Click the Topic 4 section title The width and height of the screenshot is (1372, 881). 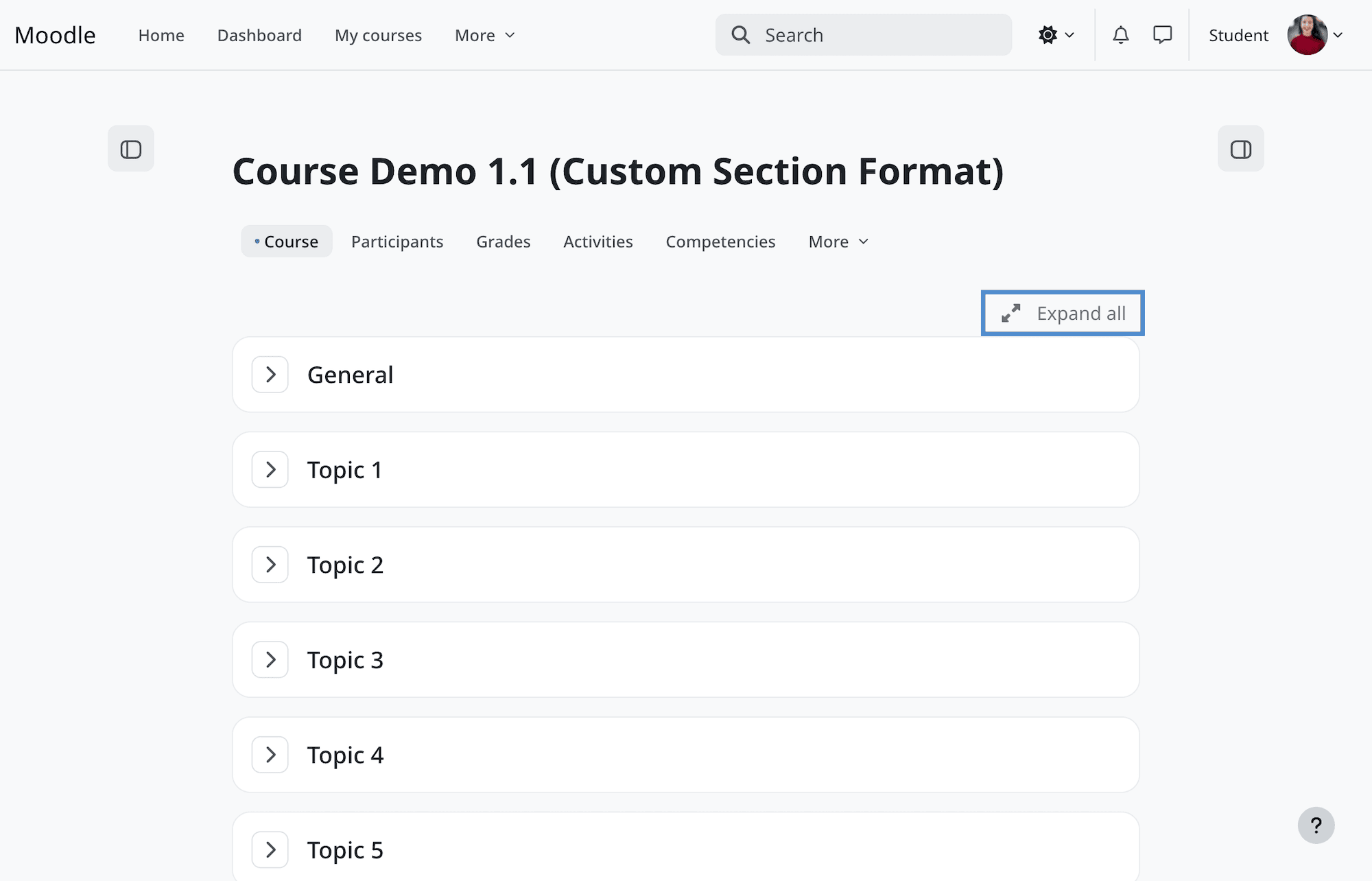point(345,755)
